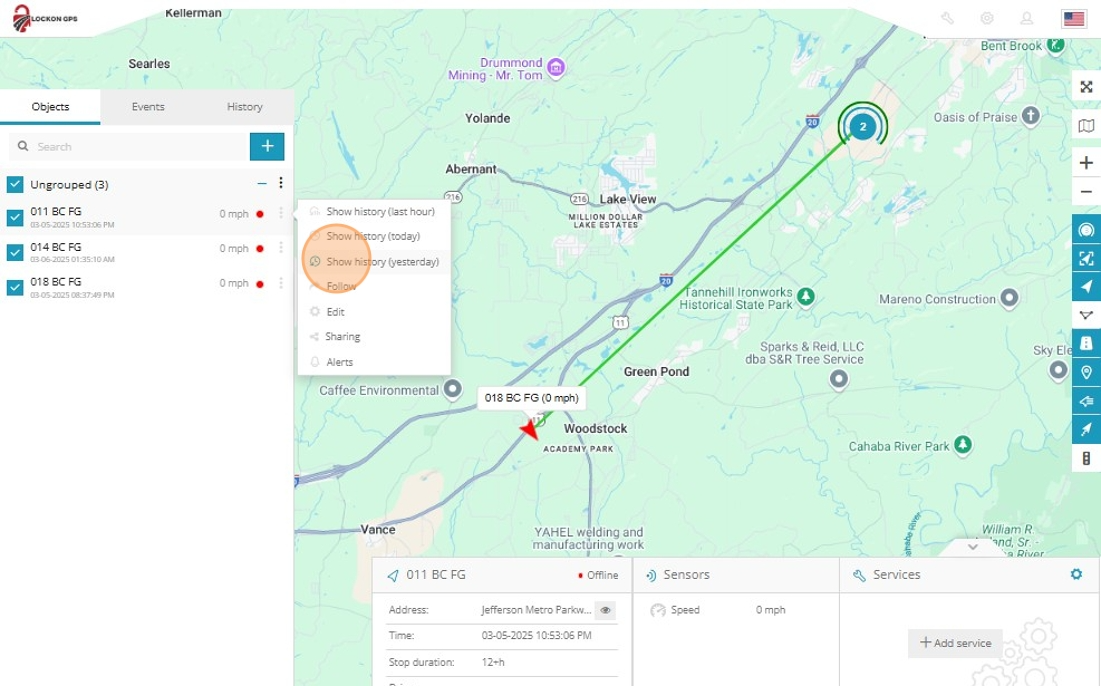Click Cahaba River Park marker
This screenshot has height=686, width=1101.
point(963,444)
